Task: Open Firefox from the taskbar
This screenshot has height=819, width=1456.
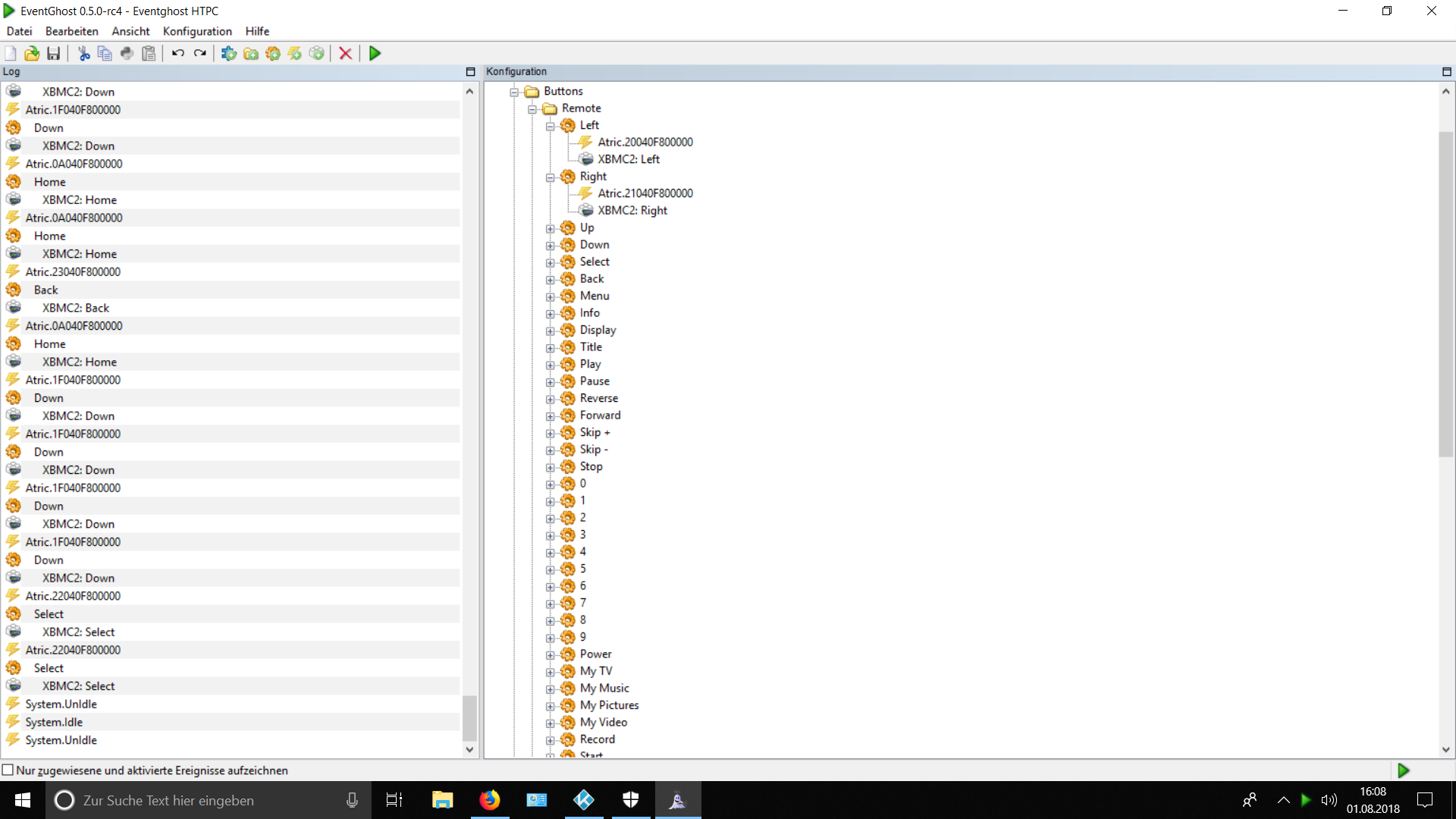Action: 490,800
